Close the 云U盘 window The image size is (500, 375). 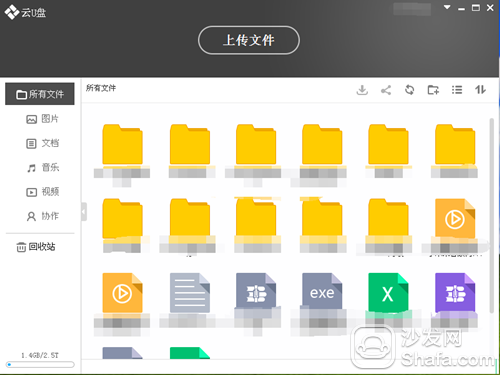490,7
